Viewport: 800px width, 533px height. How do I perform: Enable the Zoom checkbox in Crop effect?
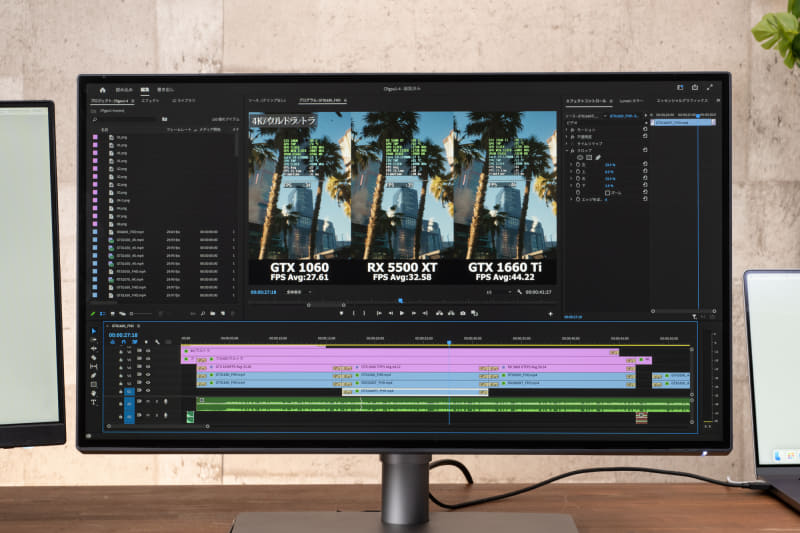coord(607,193)
